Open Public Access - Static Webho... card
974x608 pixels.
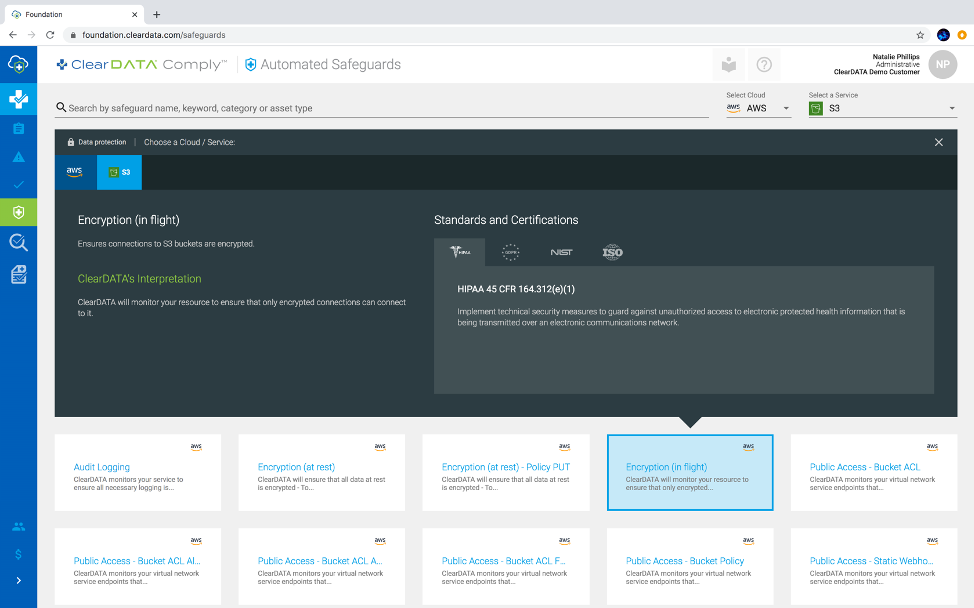click(x=874, y=566)
